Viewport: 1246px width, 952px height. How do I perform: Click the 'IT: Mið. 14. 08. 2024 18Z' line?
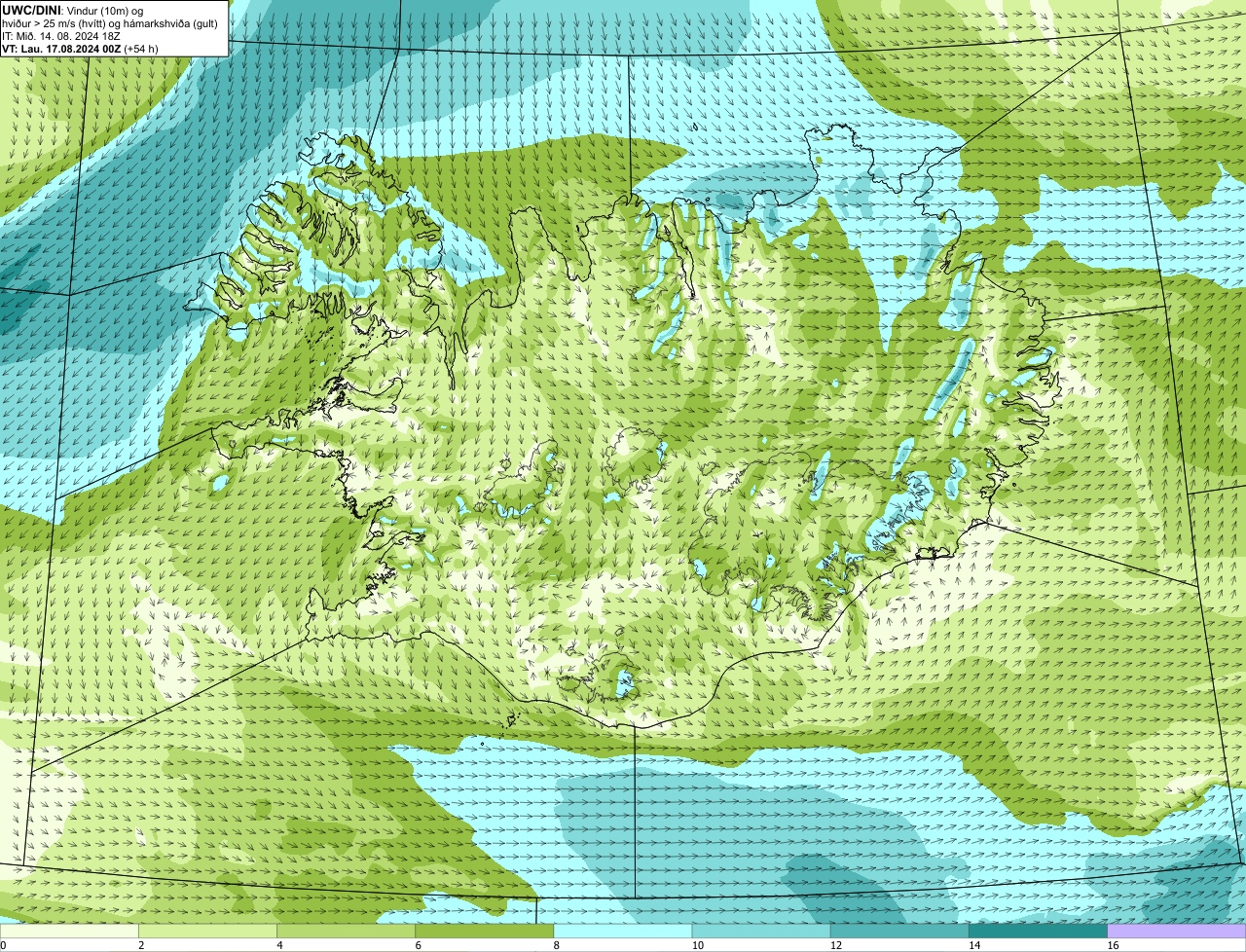pos(61,35)
